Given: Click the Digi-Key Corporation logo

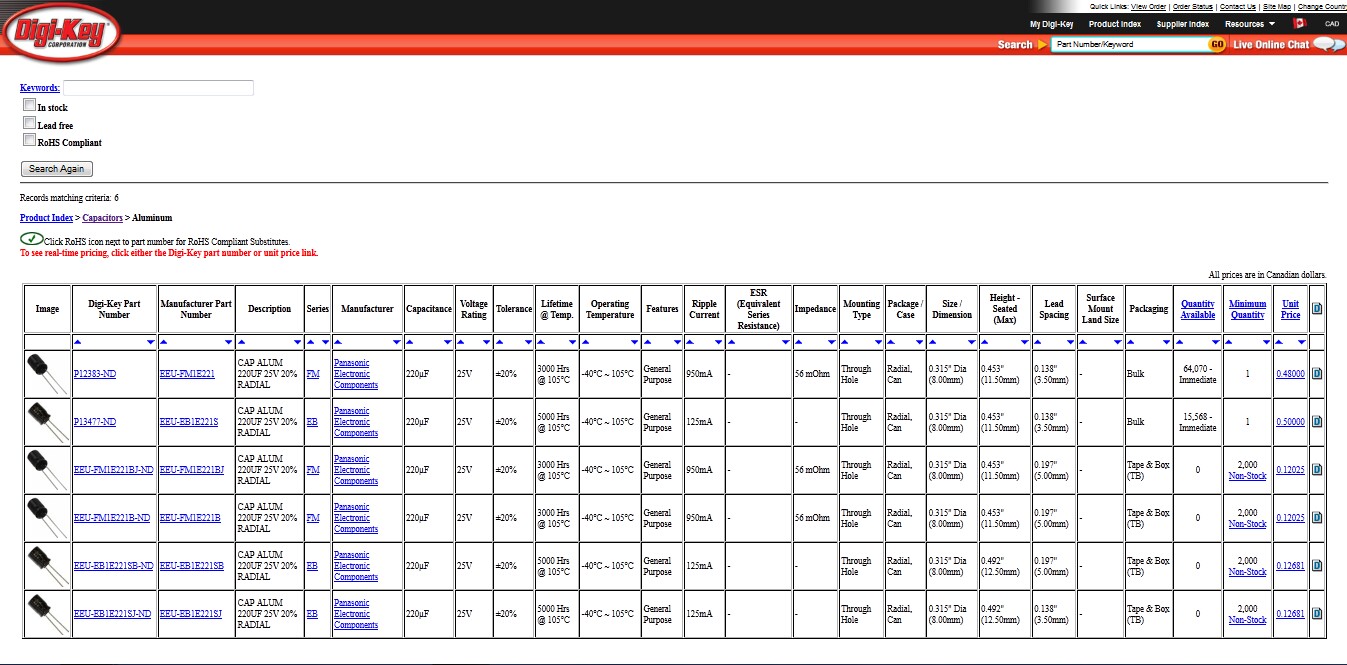Looking at the screenshot, I should click(62, 31).
